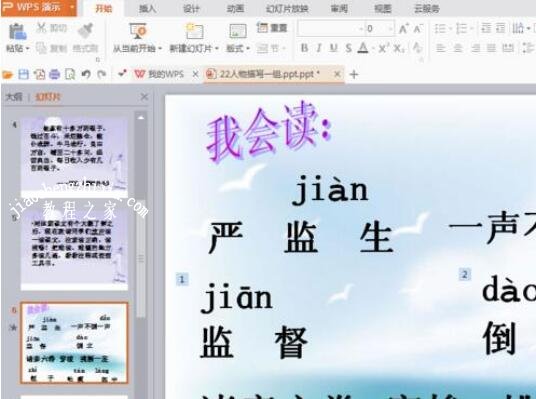Click the distributed alignment icon
This screenshot has width=536, height=399.
[508, 49]
